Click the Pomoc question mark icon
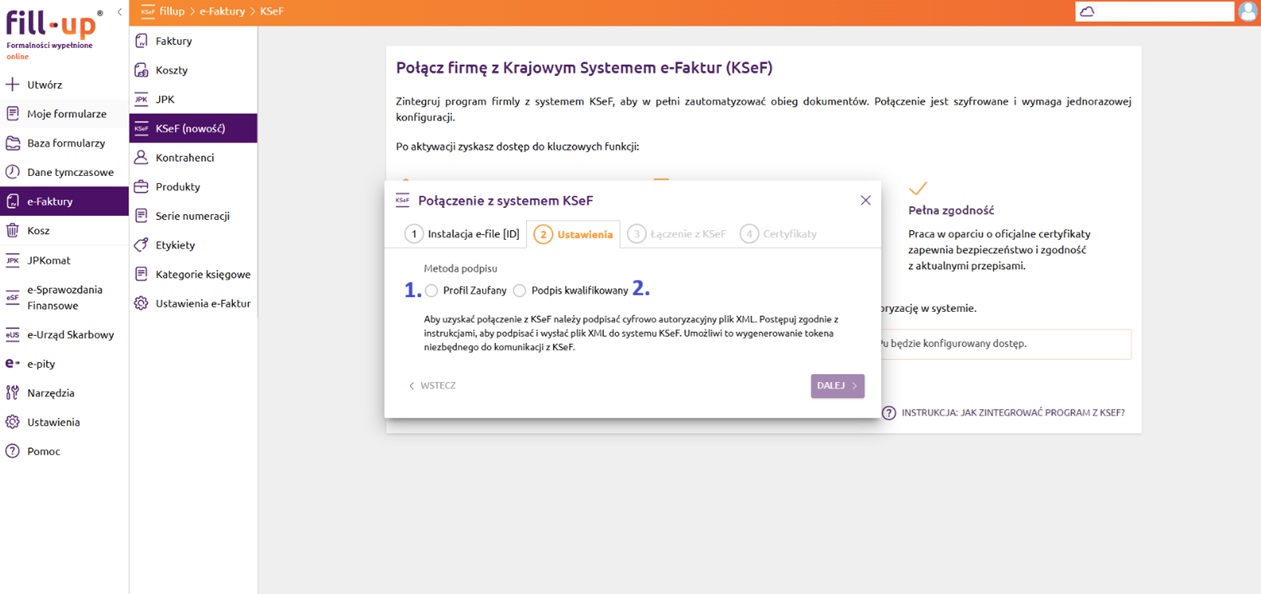 tap(13, 451)
